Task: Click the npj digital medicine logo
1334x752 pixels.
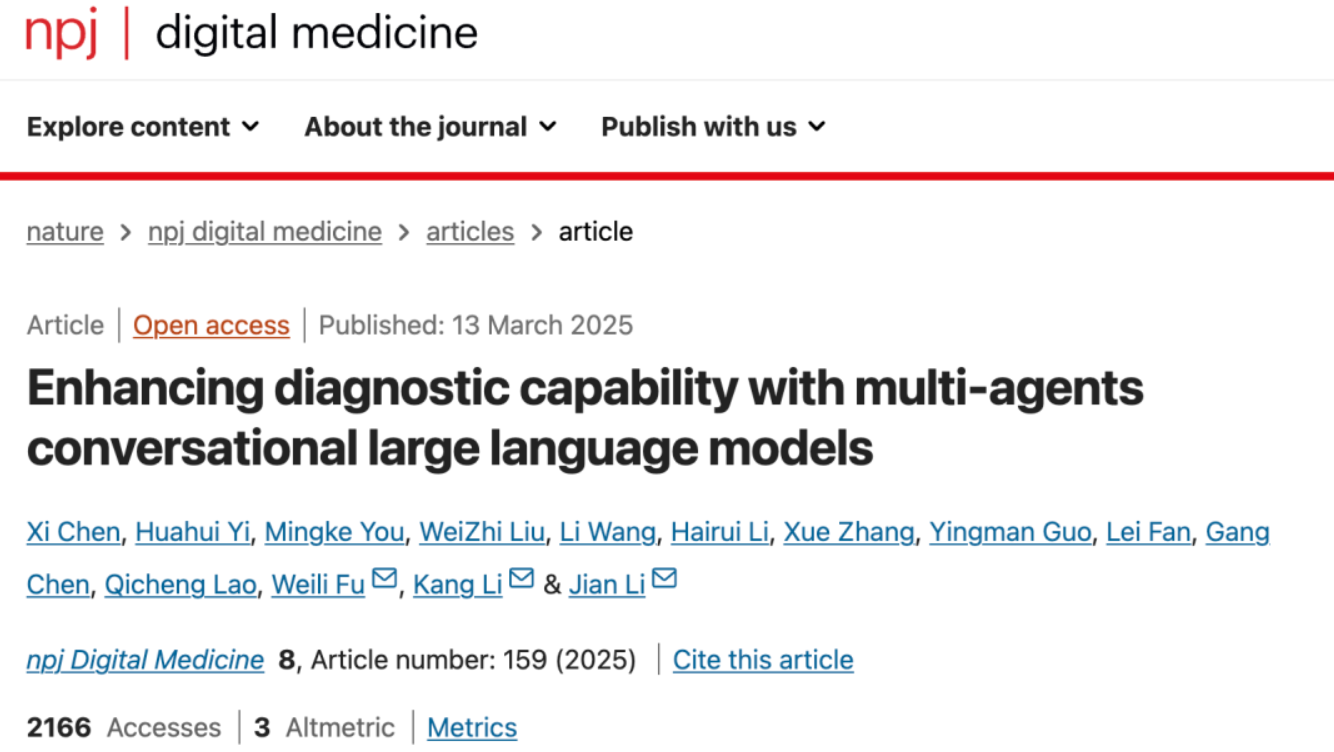Action: [x=252, y=33]
